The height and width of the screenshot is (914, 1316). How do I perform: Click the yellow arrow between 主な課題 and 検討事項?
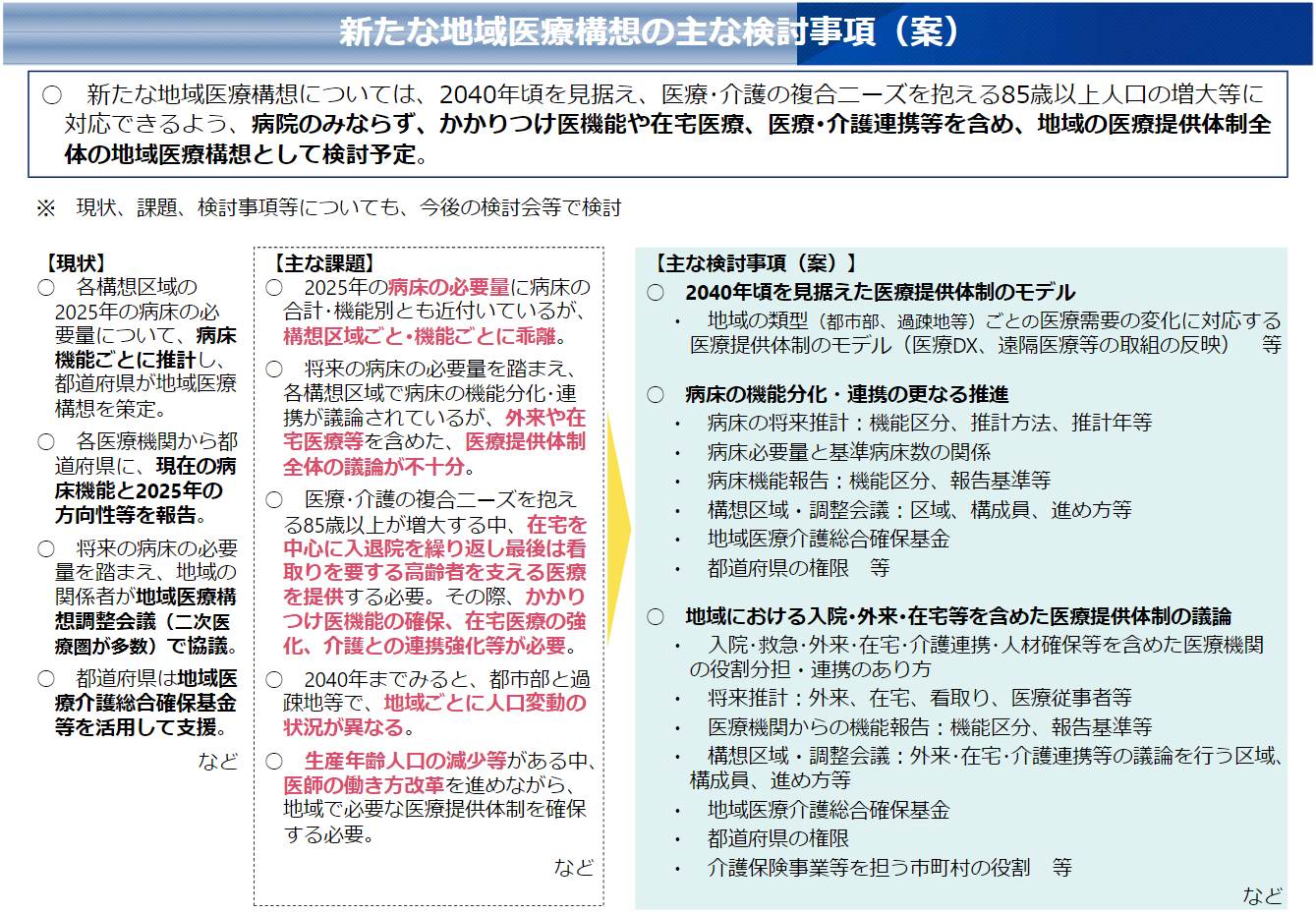(618, 529)
